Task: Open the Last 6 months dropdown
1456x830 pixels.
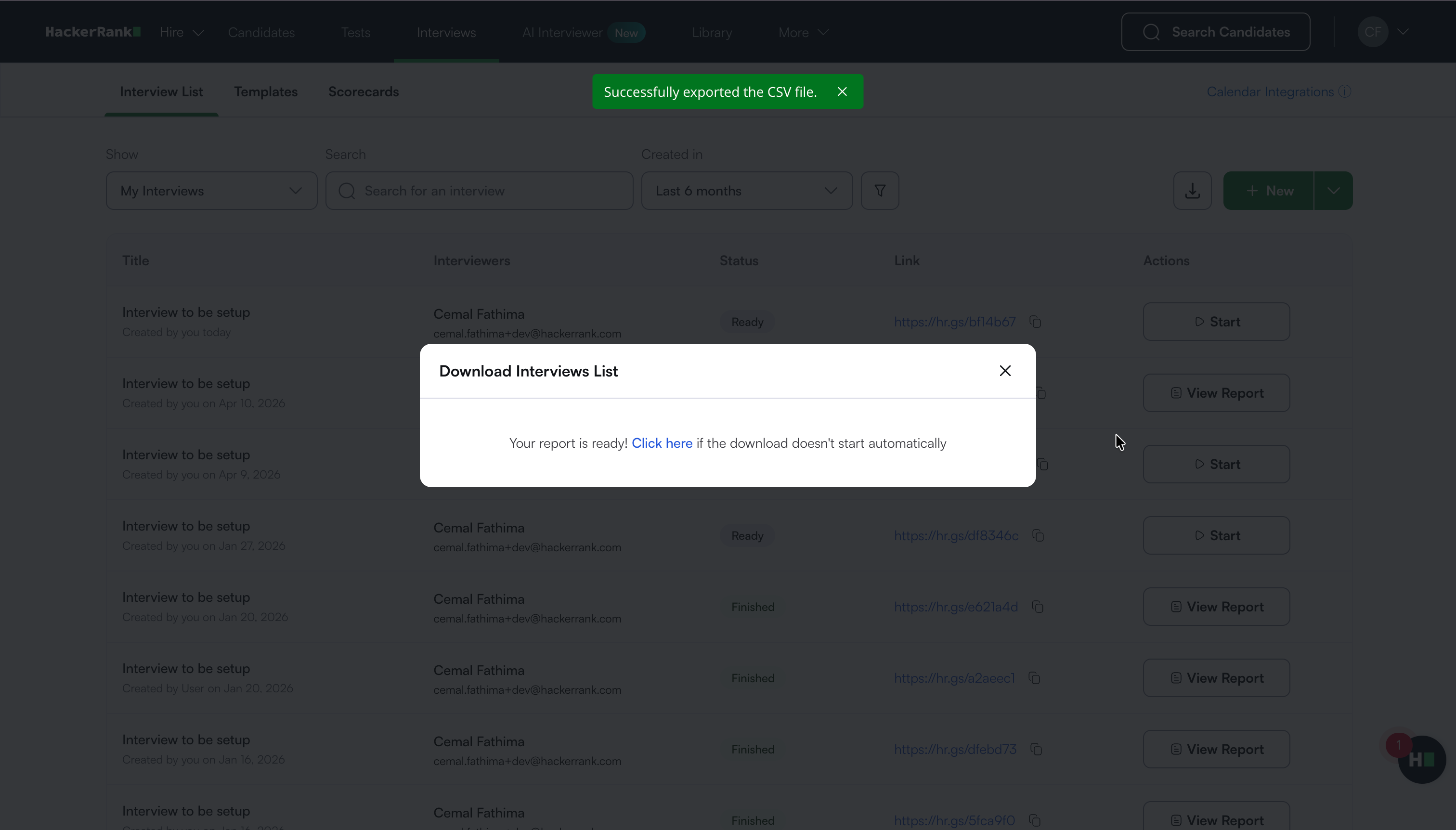Action: (x=746, y=191)
